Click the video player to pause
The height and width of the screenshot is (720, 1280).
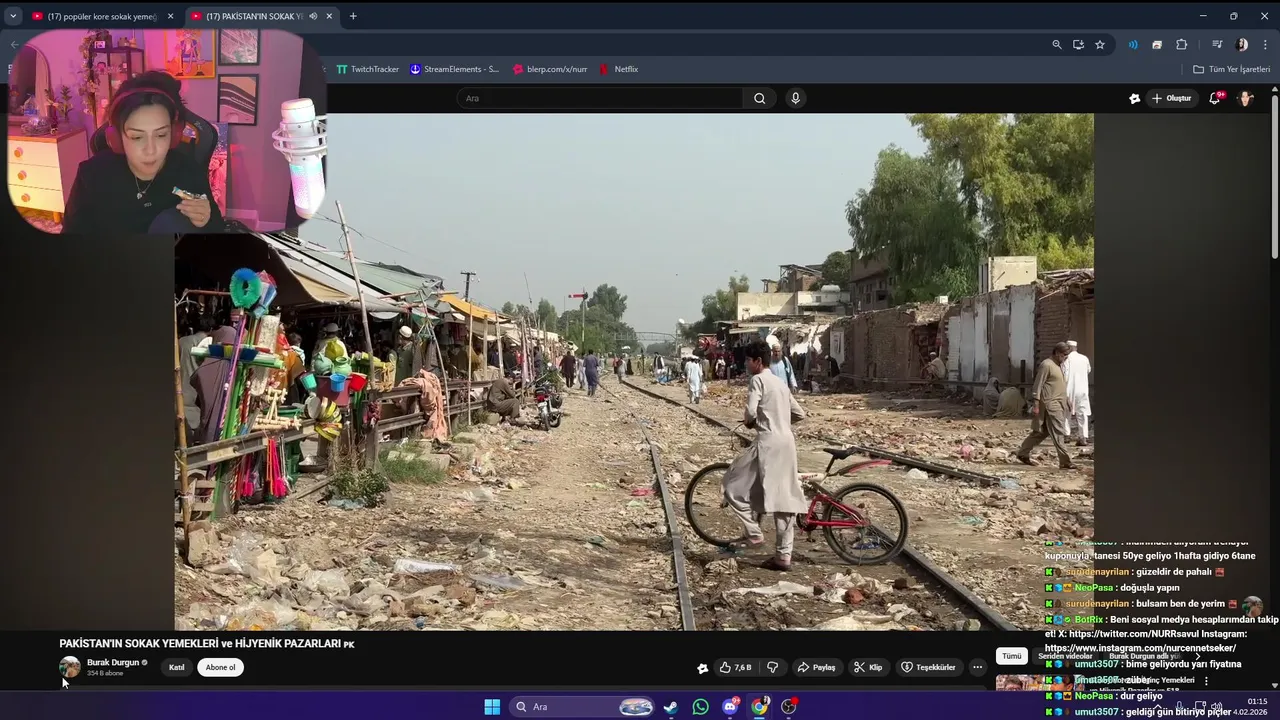[x=634, y=371]
